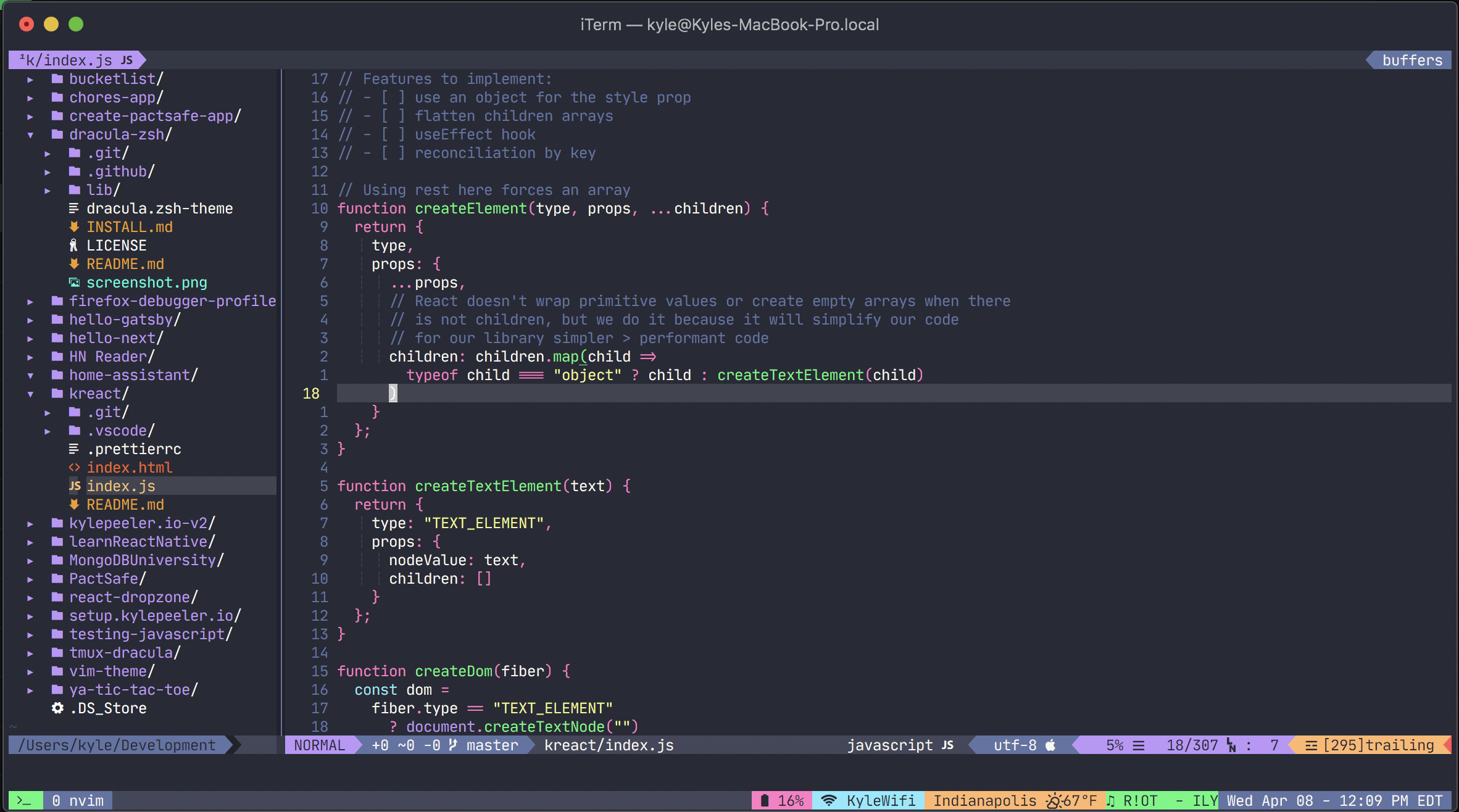
Task: Click the buffers label in tabline
Action: pyautogui.click(x=1412, y=60)
